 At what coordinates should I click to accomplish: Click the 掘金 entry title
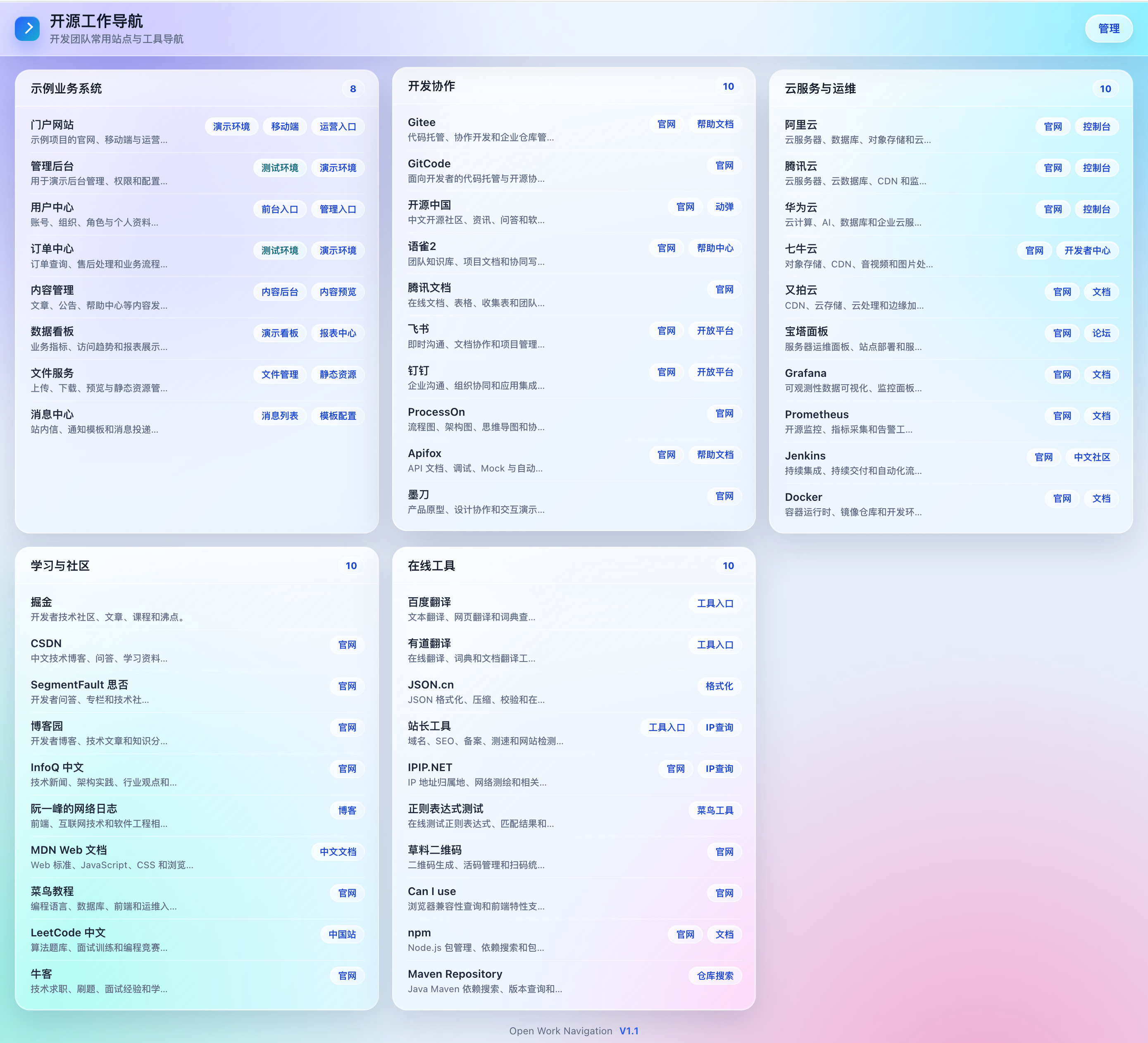click(41, 602)
